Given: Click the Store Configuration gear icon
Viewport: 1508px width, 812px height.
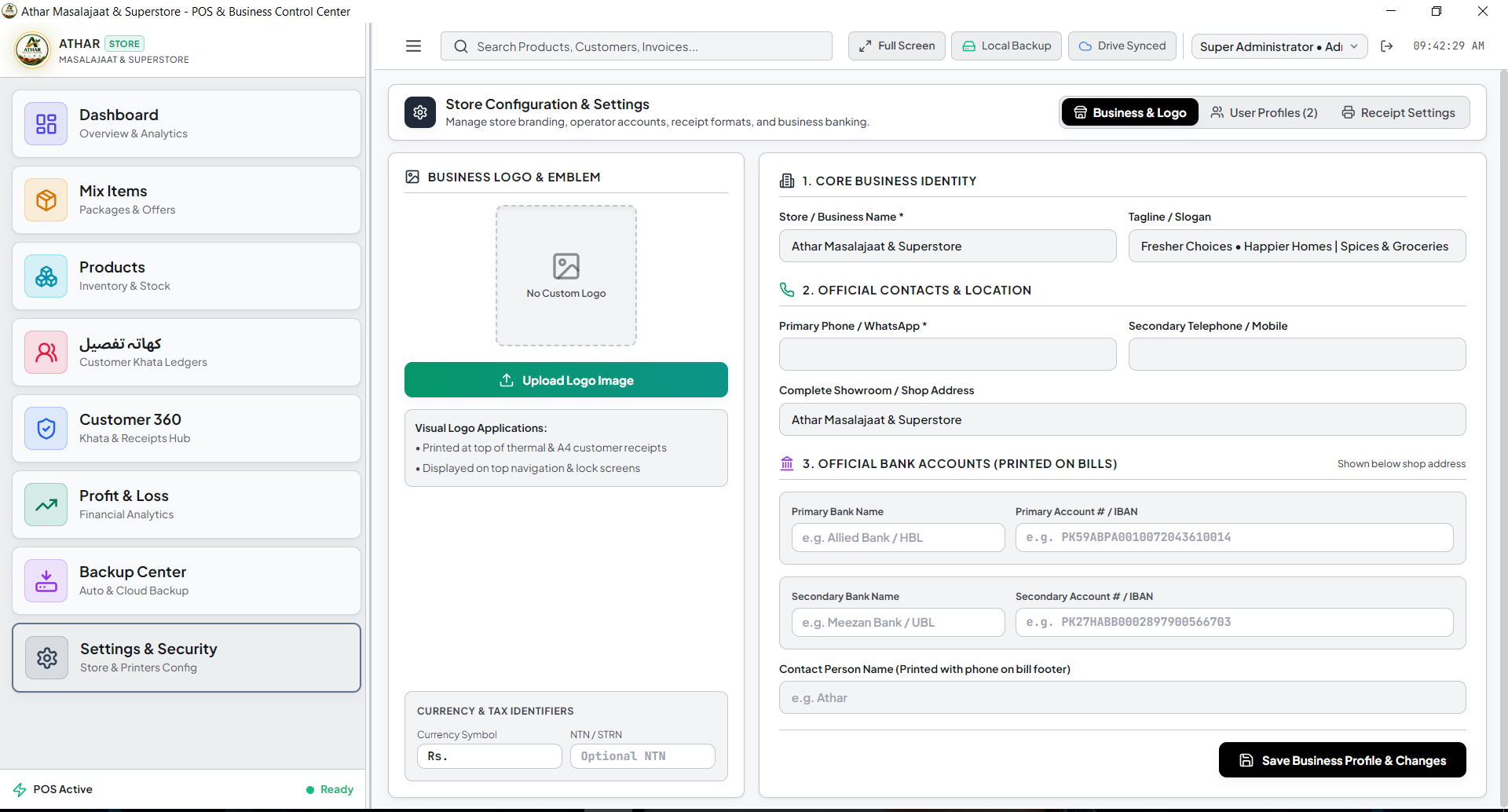Looking at the screenshot, I should point(420,112).
